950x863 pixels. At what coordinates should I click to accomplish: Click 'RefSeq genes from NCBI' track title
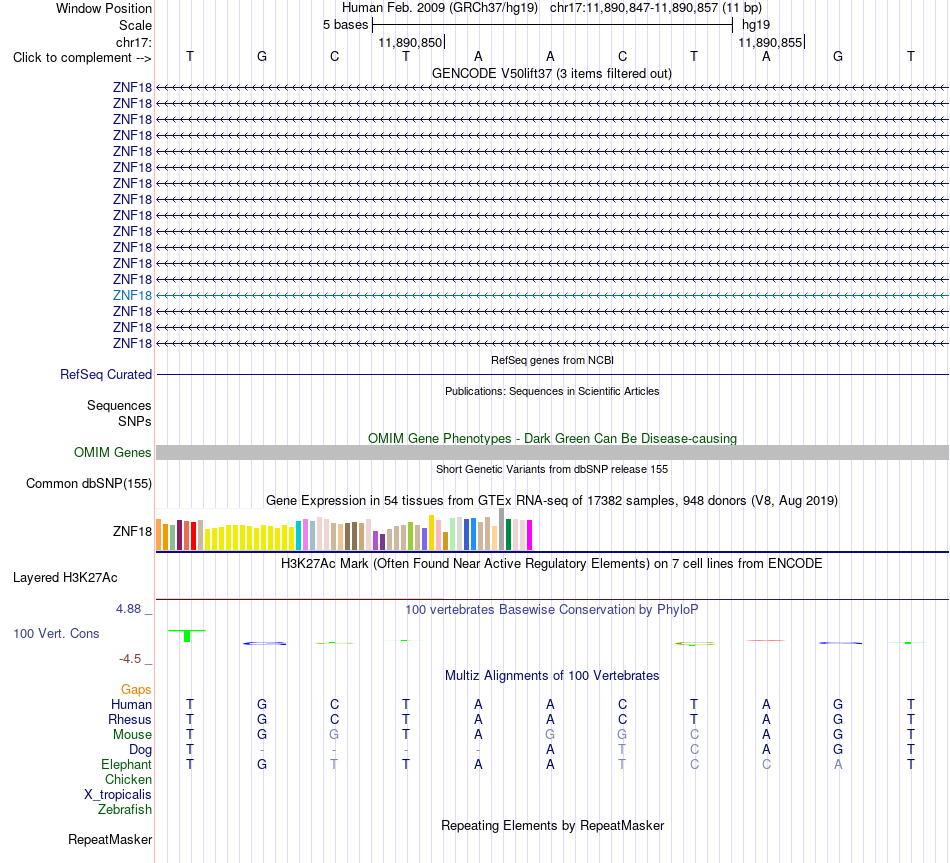point(552,360)
